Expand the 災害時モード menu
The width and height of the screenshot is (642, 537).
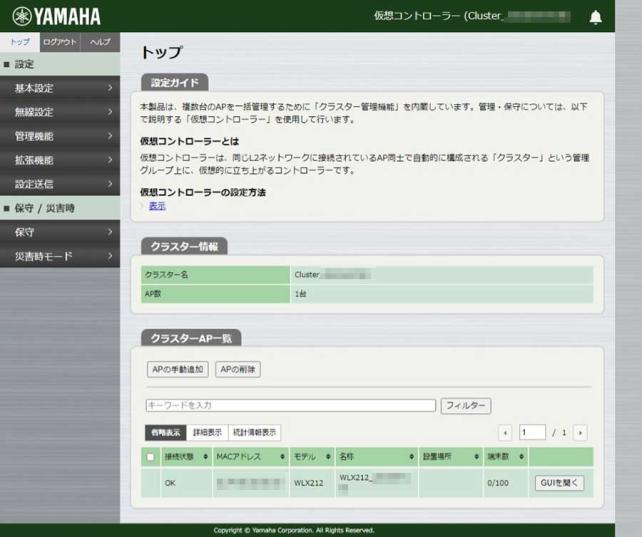tap(60, 256)
